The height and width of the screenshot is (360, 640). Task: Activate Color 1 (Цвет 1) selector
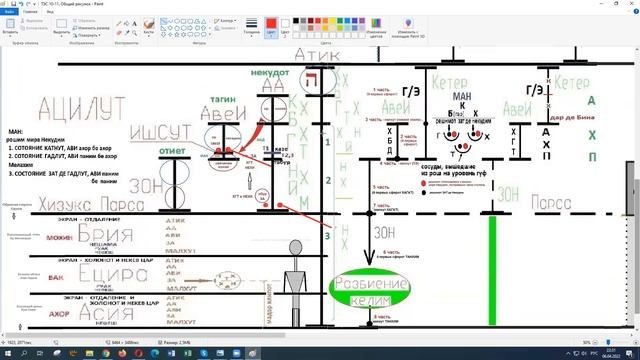pyautogui.click(x=271, y=27)
